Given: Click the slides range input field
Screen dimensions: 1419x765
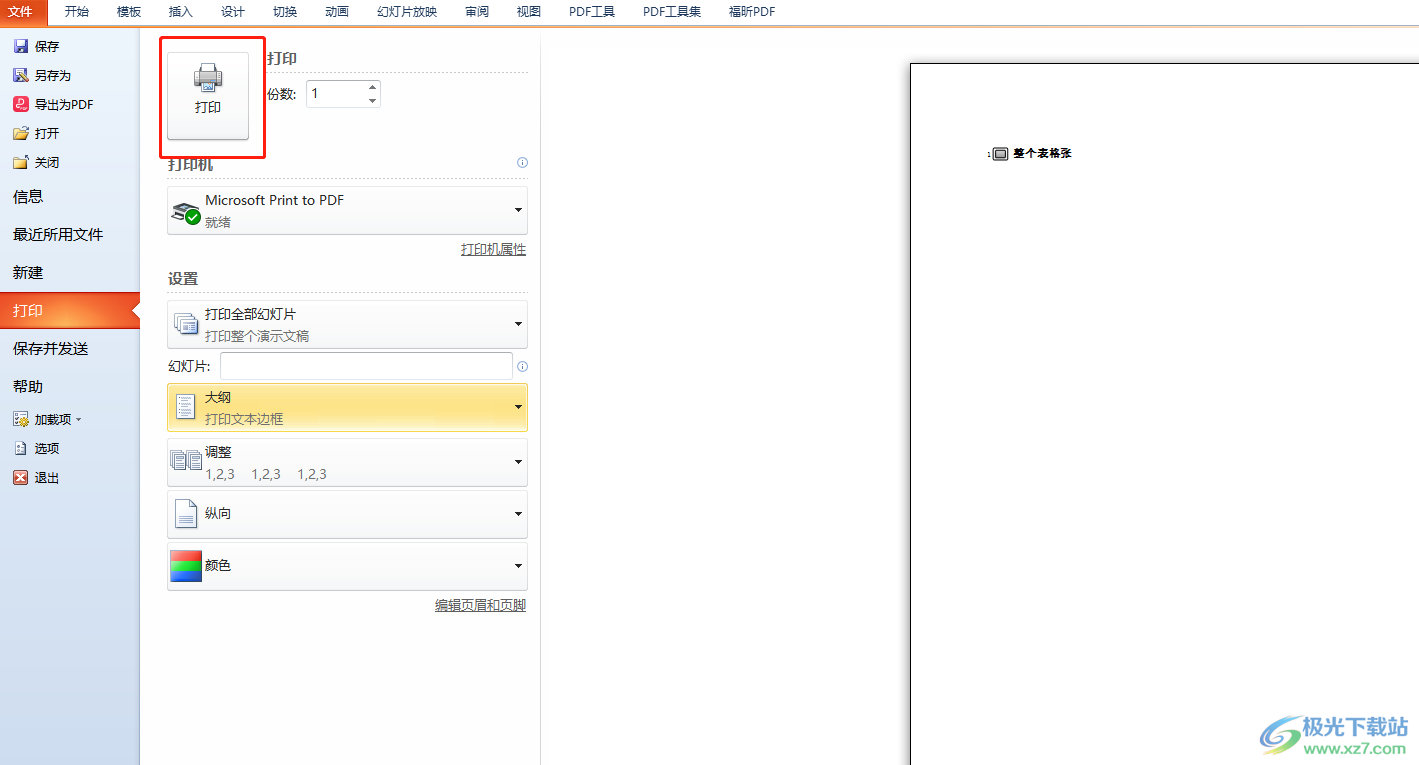Looking at the screenshot, I should [x=366, y=366].
